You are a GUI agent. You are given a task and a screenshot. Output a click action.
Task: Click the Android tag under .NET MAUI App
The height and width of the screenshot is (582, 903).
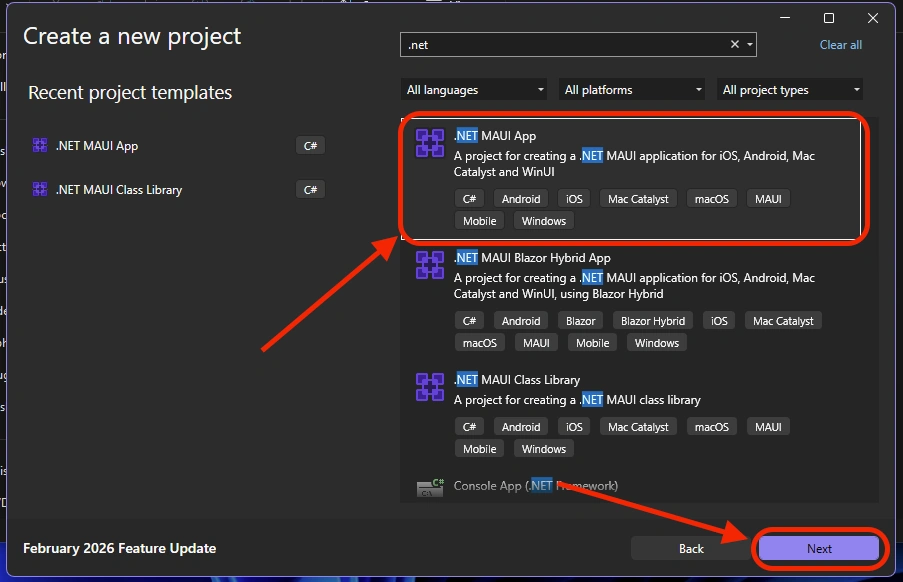pos(521,199)
